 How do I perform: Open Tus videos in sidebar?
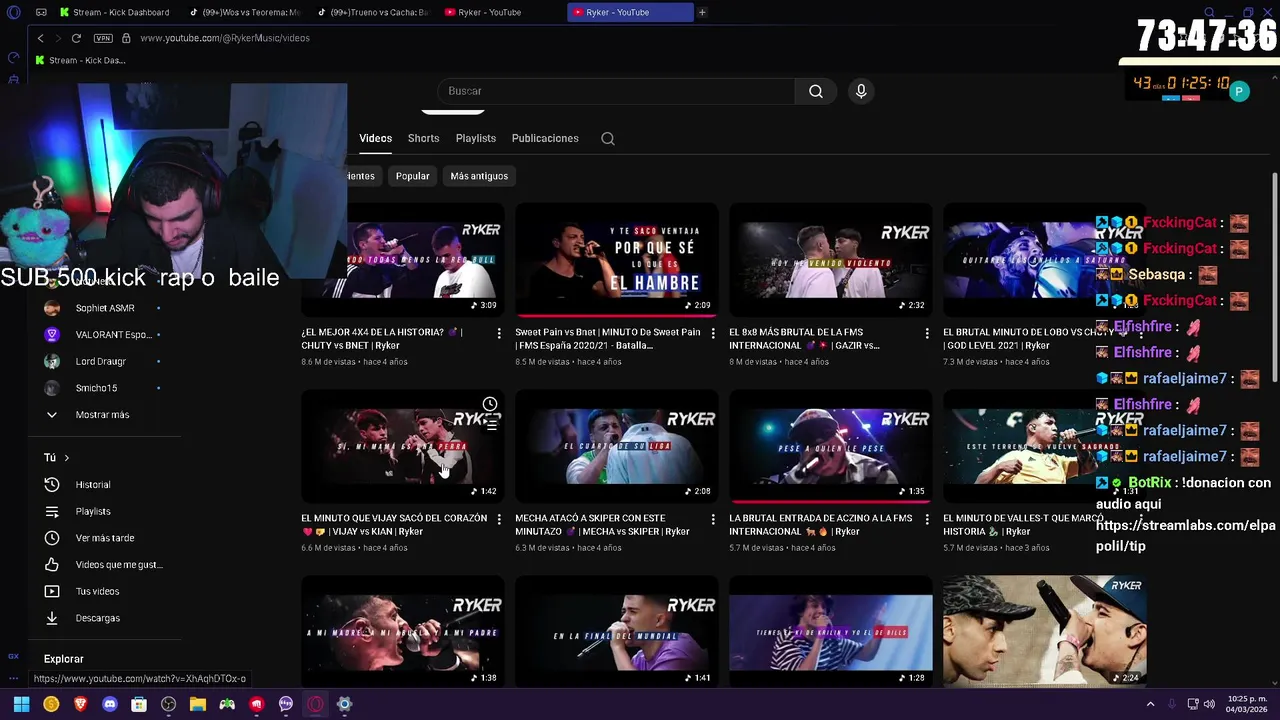95,592
